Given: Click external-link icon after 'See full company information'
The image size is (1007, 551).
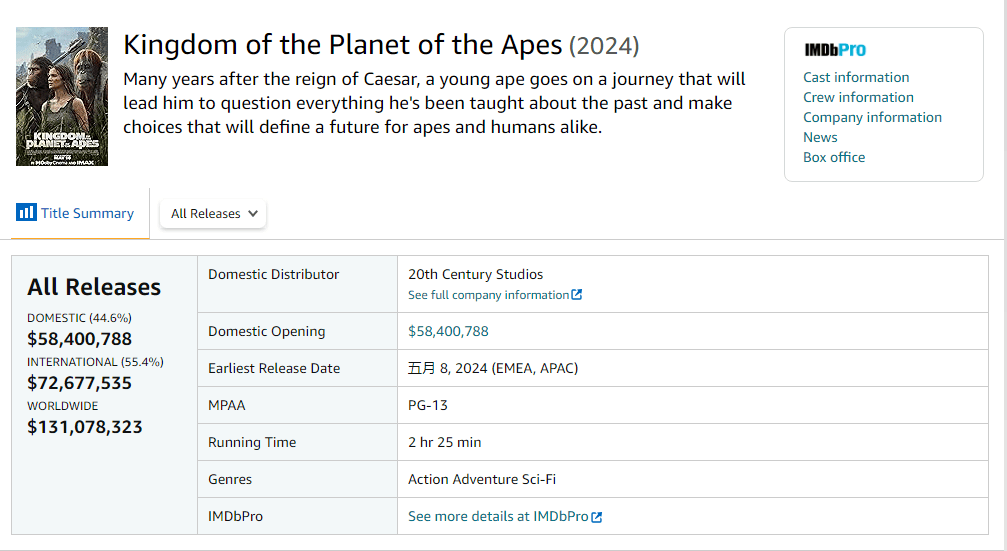Looking at the screenshot, I should [576, 295].
